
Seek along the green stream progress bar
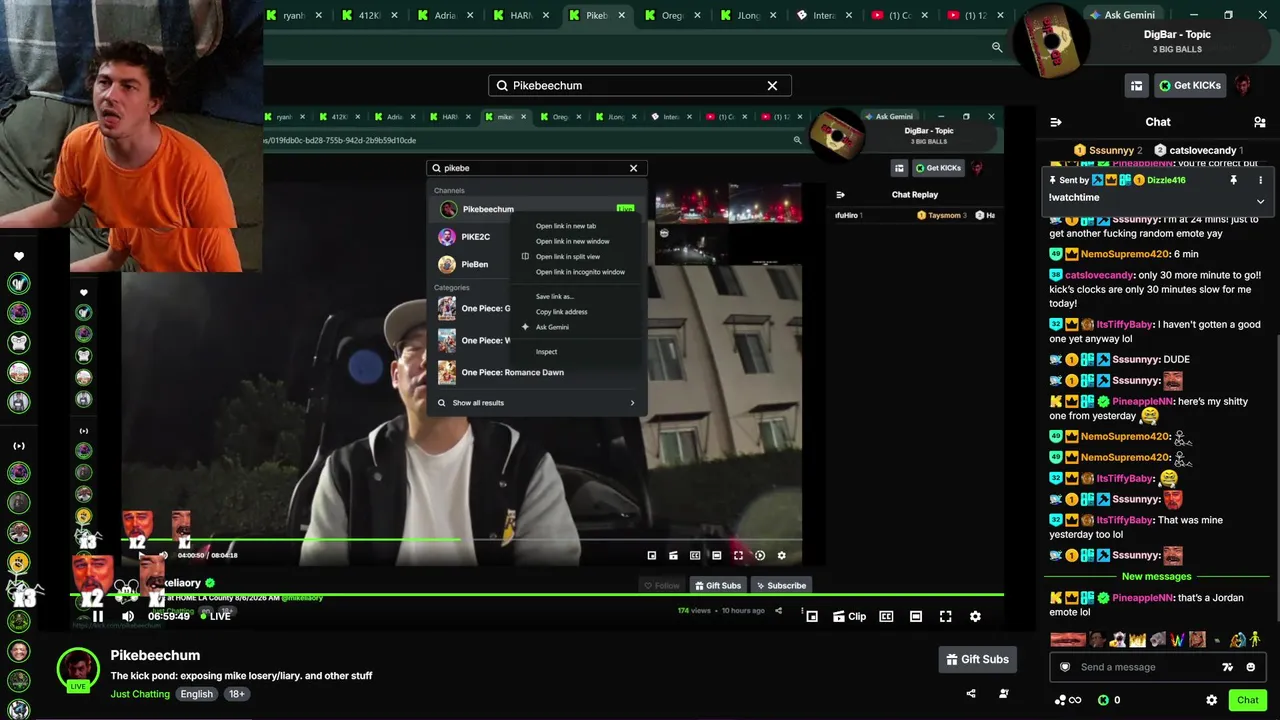[x=536, y=597]
